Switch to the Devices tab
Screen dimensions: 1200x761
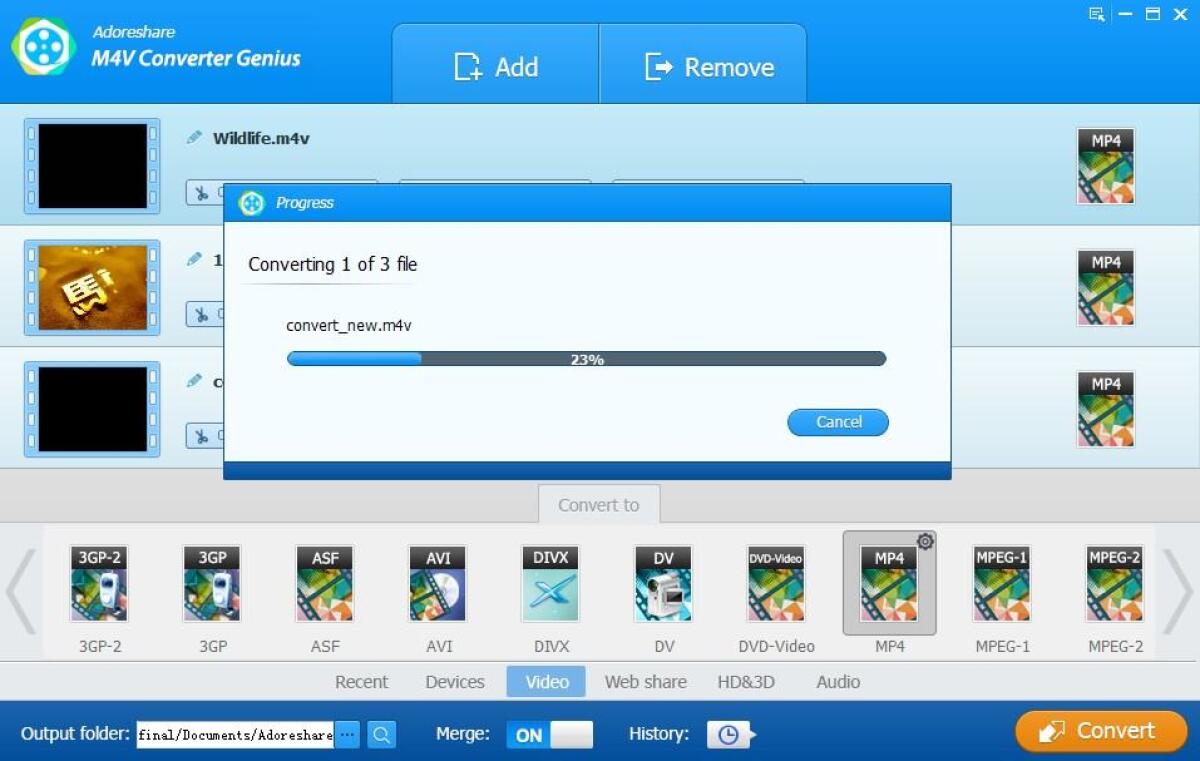pyautogui.click(x=454, y=681)
